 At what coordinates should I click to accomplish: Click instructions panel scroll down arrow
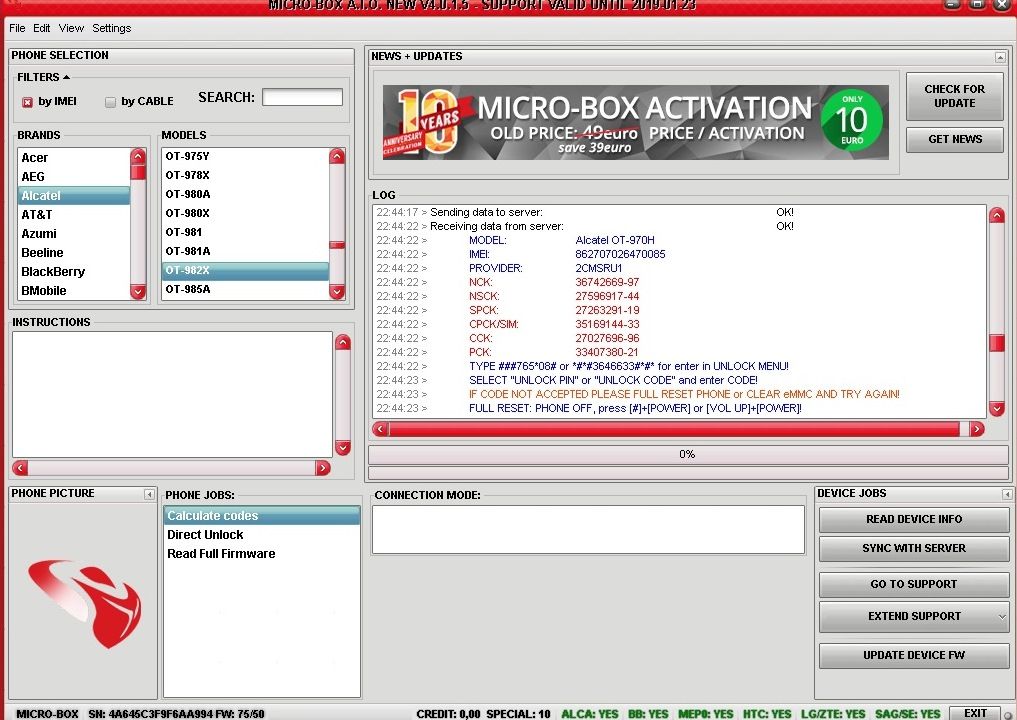343,448
